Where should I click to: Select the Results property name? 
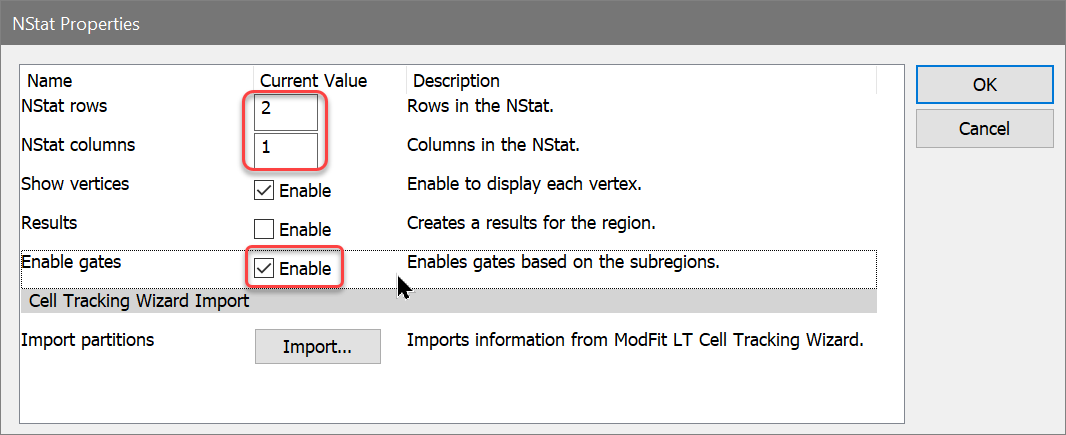(49, 223)
